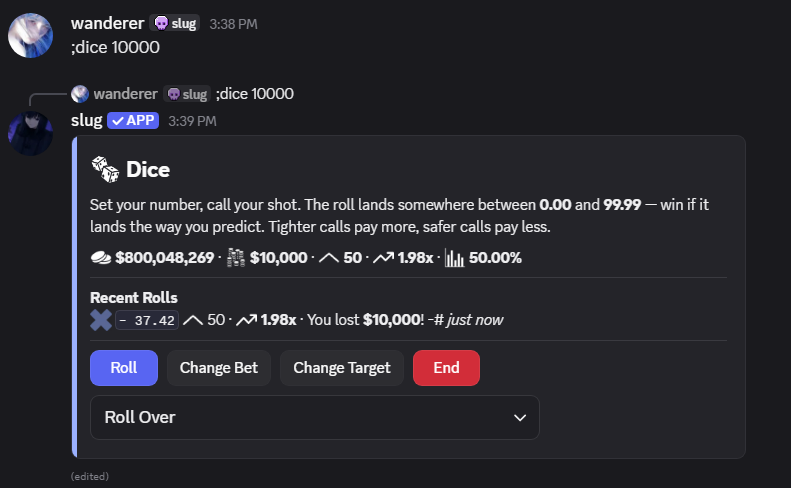Click the bar chart win chance icon
Image resolution: width=791 pixels, height=488 pixels.
pos(454,258)
